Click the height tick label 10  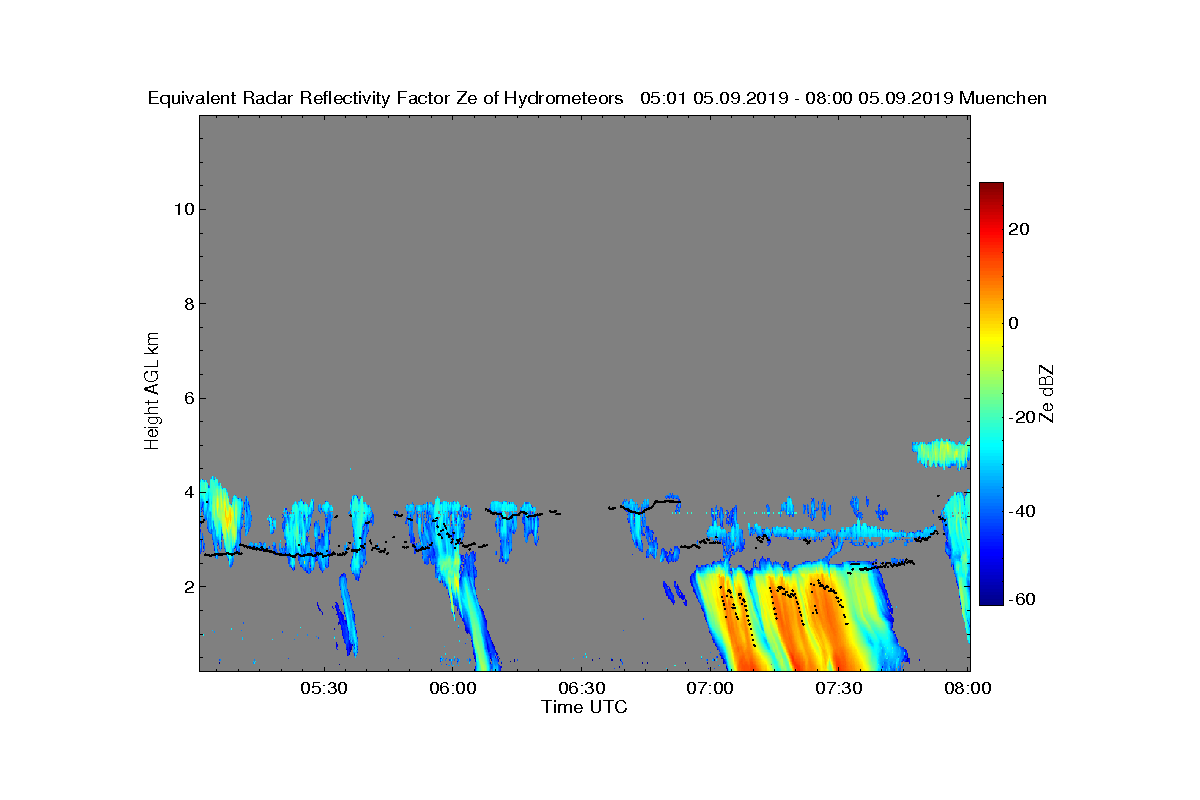click(182, 209)
